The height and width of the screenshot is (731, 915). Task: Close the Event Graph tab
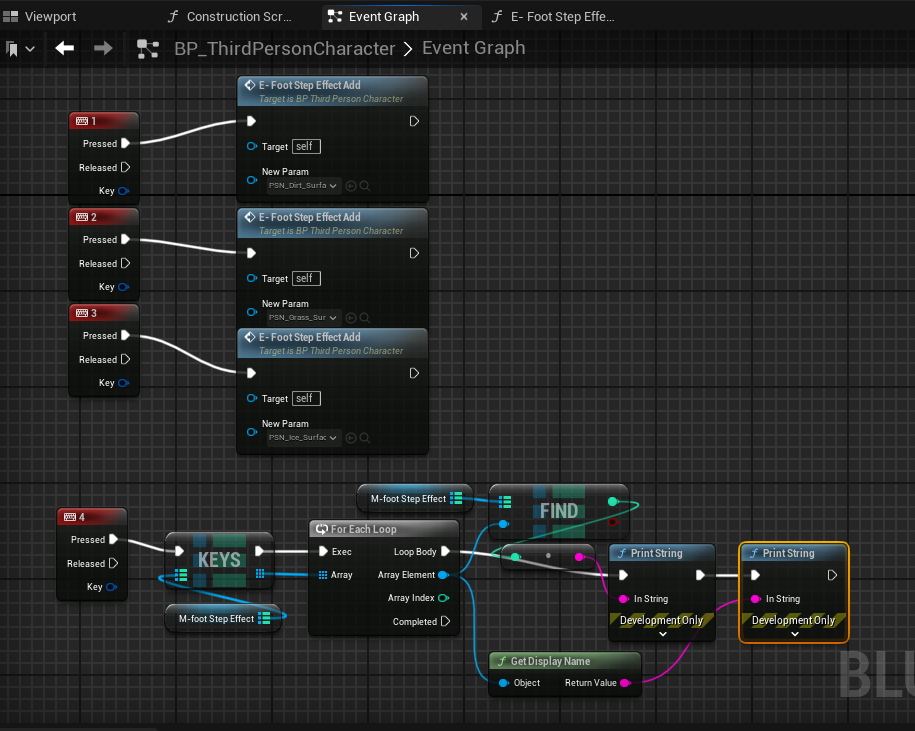click(x=464, y=16)
